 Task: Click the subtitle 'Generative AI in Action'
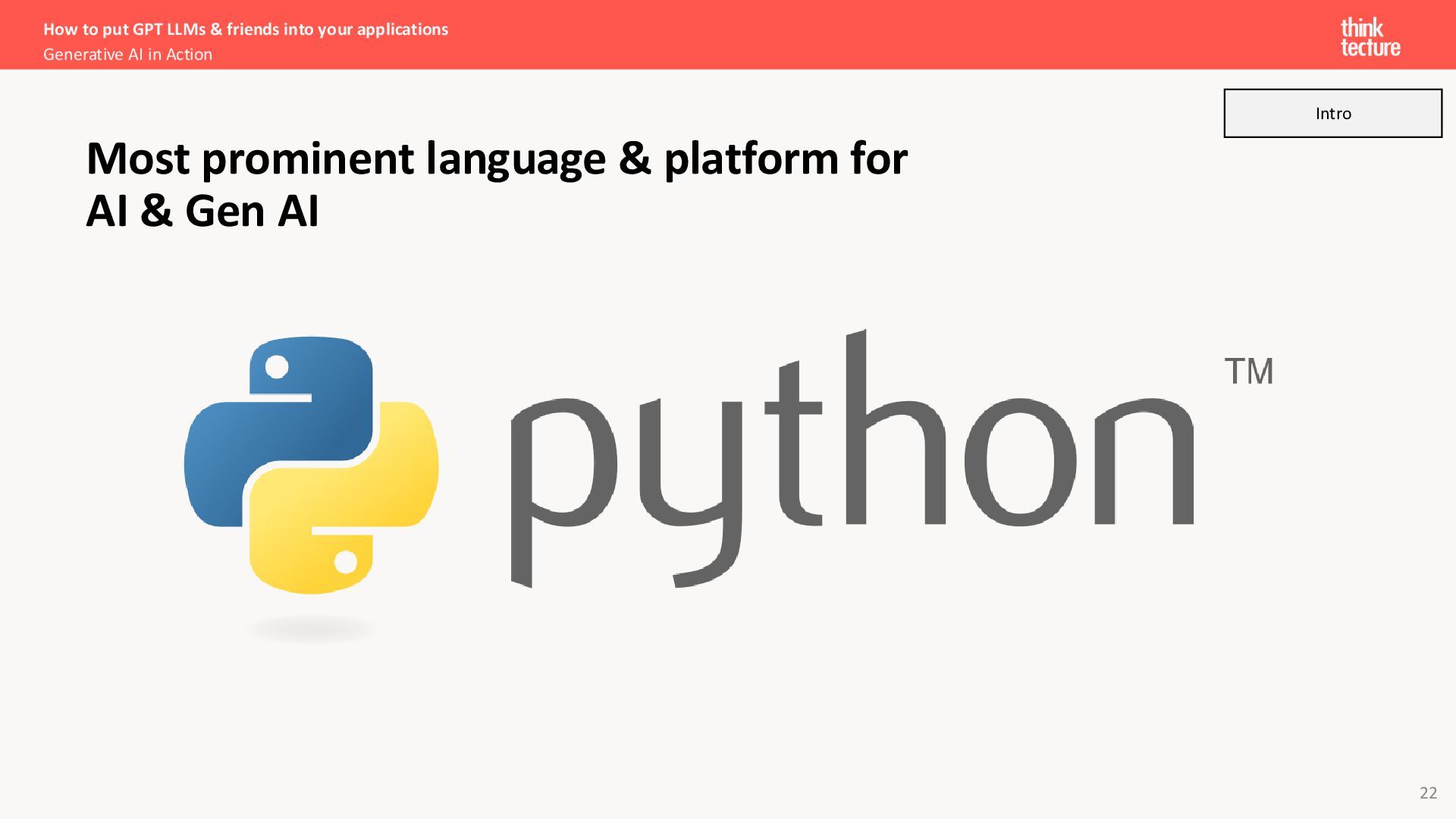127,55
